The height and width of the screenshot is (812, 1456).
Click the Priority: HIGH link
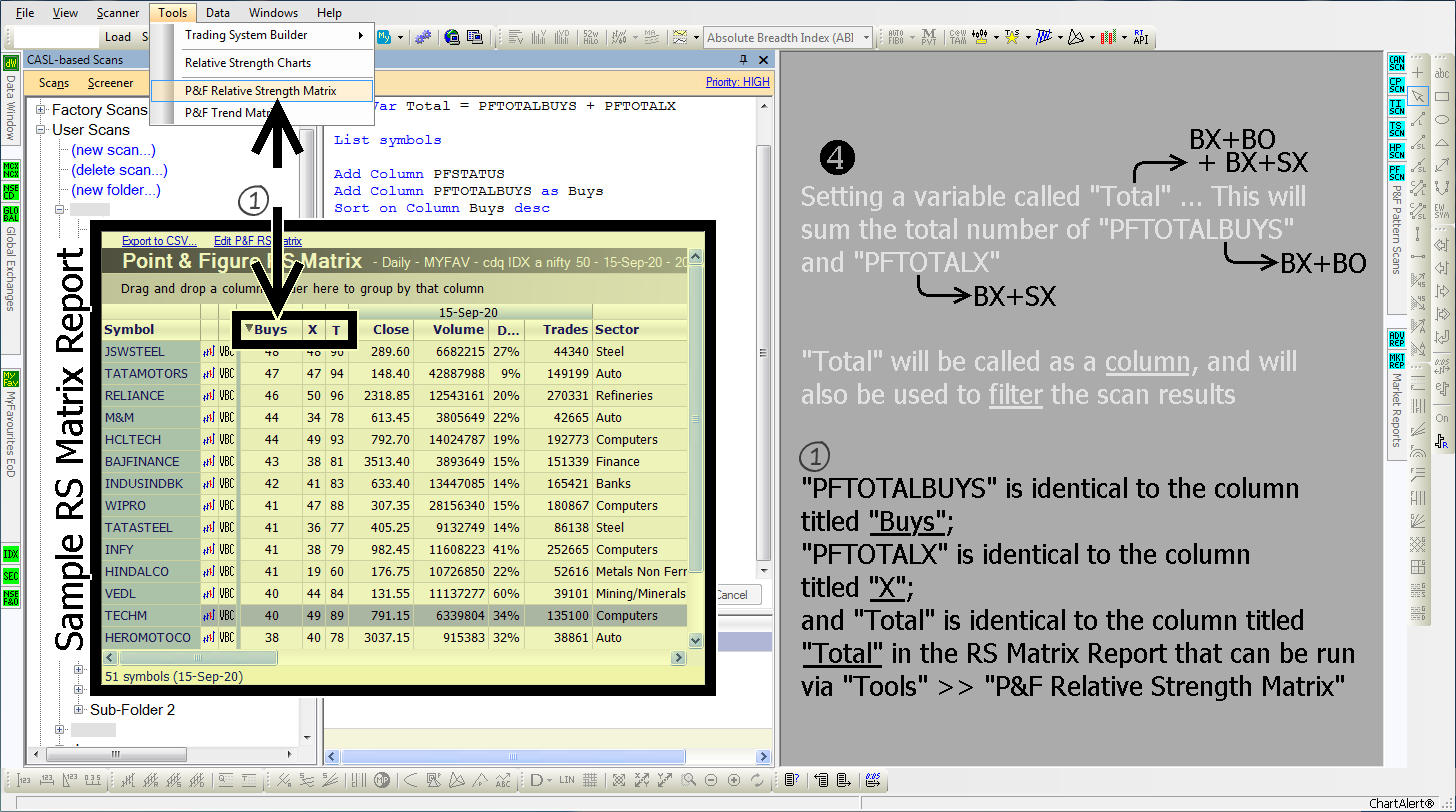tap(738, 82)
